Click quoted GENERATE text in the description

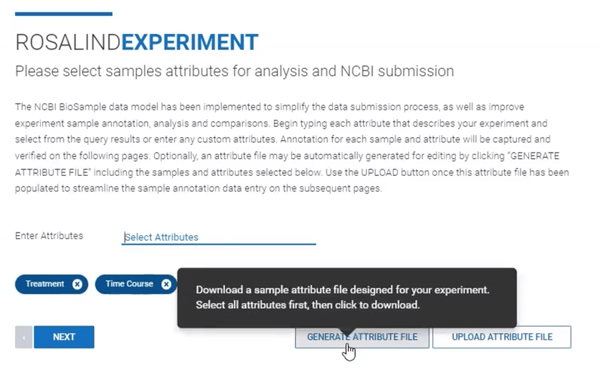533,156
